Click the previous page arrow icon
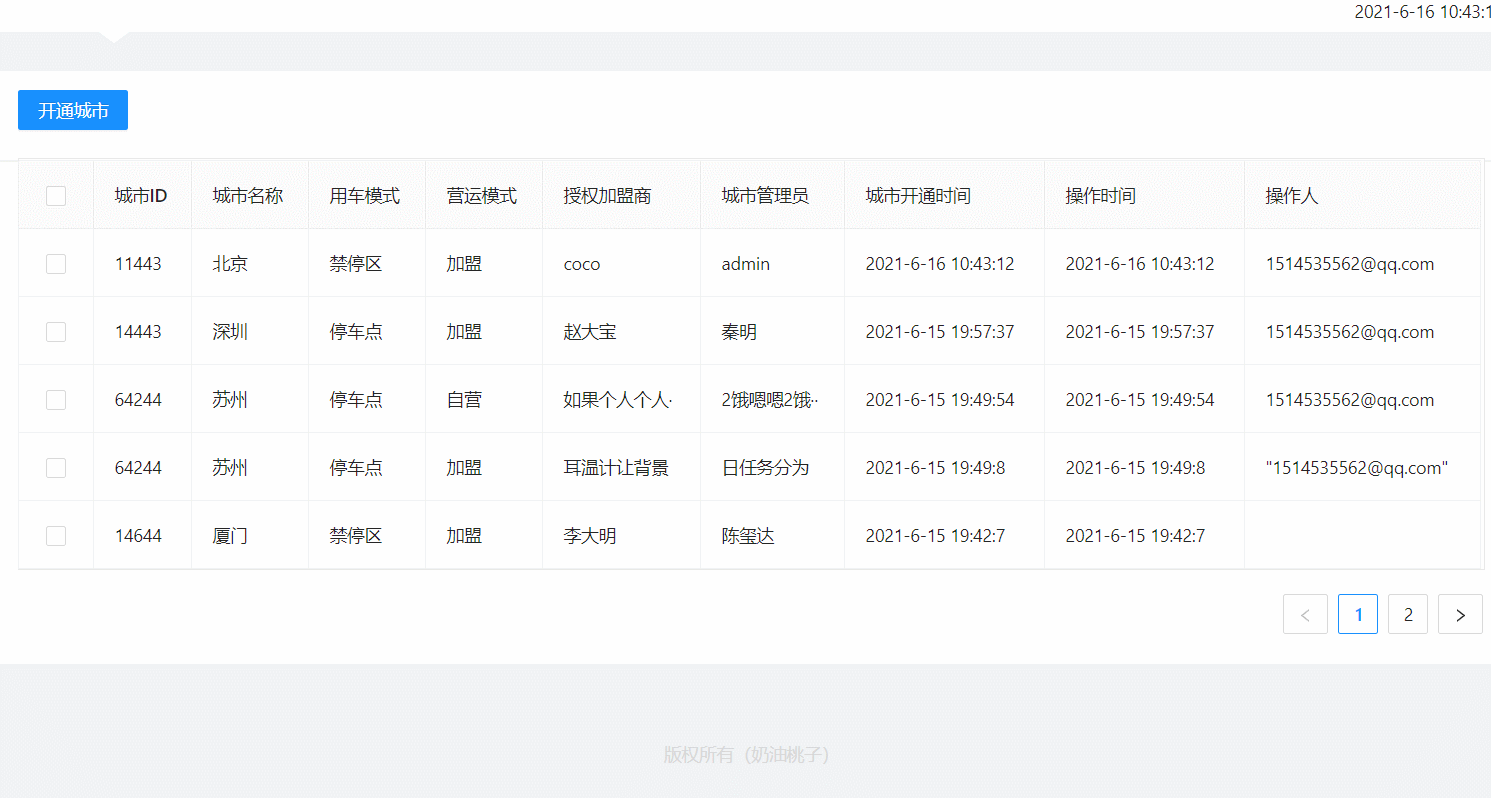1491x798 pixels. click(x=1305, y=614)
